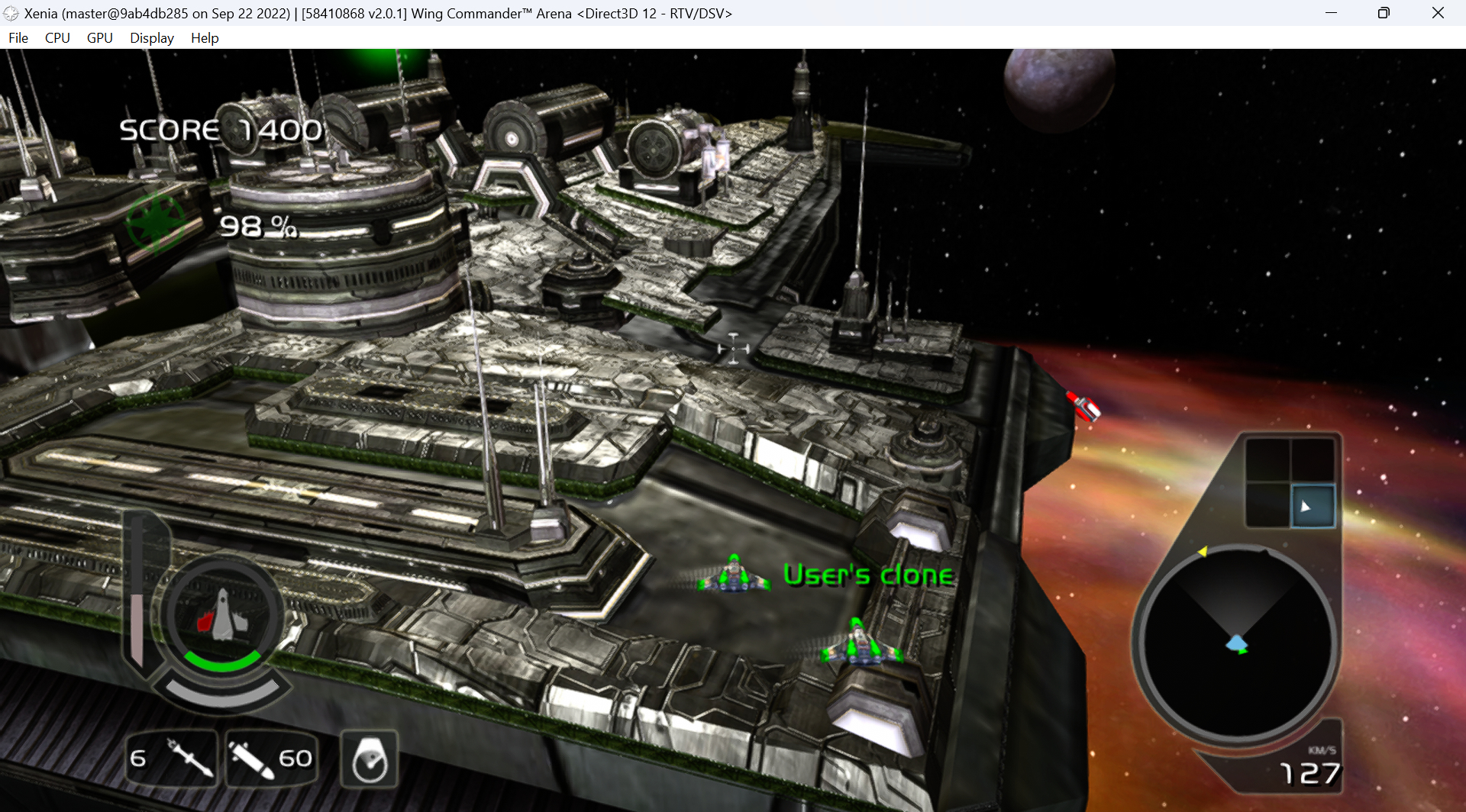Image resolution: width=1466 pixels, height=812 pixels.
Task: Select the missile weapon slot showing 6
Action: [x=172, y=759]
